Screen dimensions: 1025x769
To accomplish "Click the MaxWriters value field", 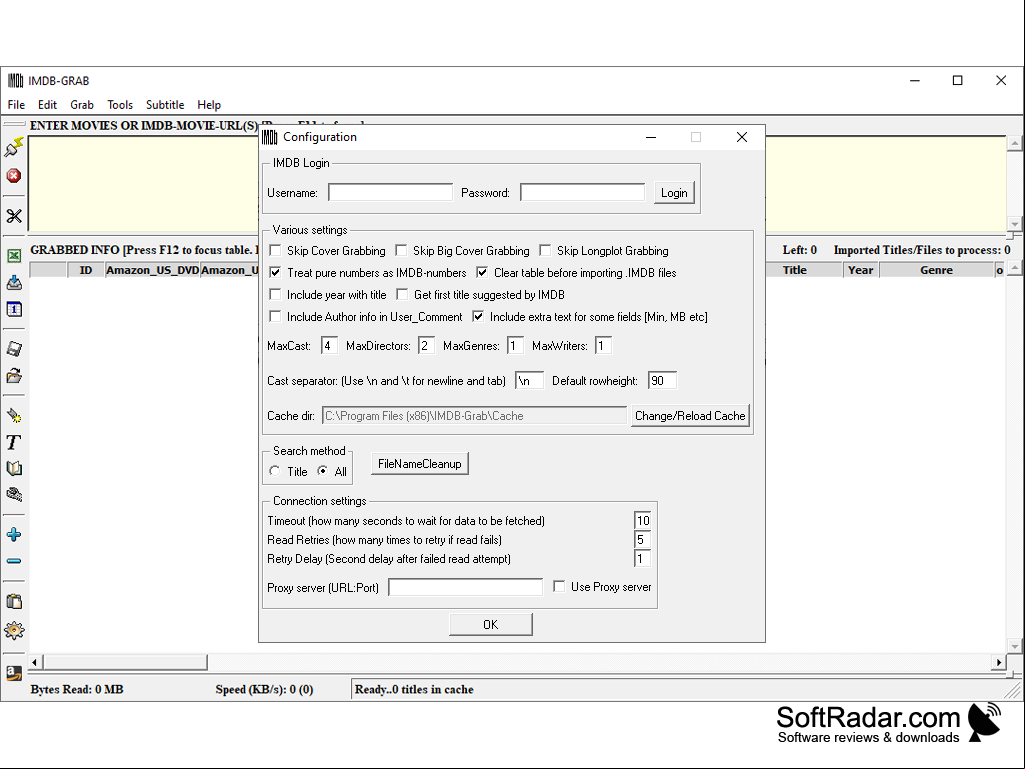I will click(x=603, y=345).
